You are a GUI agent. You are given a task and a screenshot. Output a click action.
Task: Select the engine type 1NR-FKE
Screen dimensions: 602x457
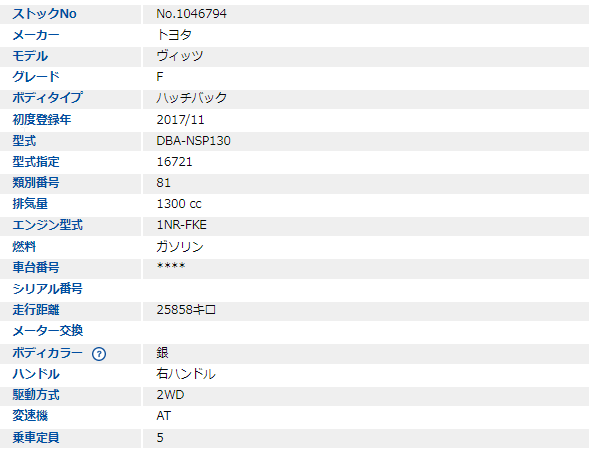182,225
